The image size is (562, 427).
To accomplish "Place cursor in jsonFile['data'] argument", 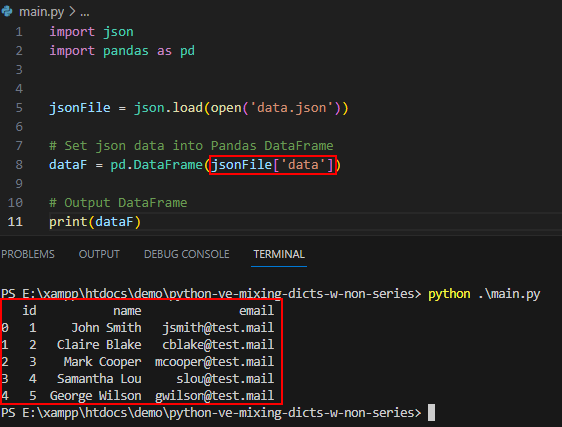I will [x=272, y=165].
